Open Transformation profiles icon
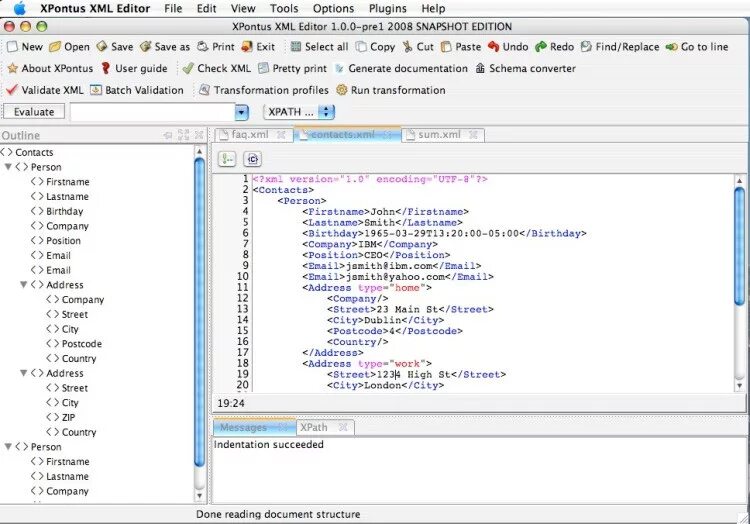The width and height of the screenshot is (750, 524). point(204,90)
